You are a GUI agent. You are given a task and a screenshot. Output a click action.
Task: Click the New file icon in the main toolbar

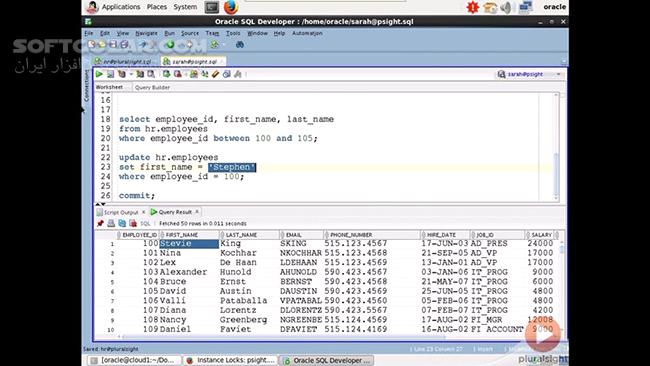(x=92, y=44)
